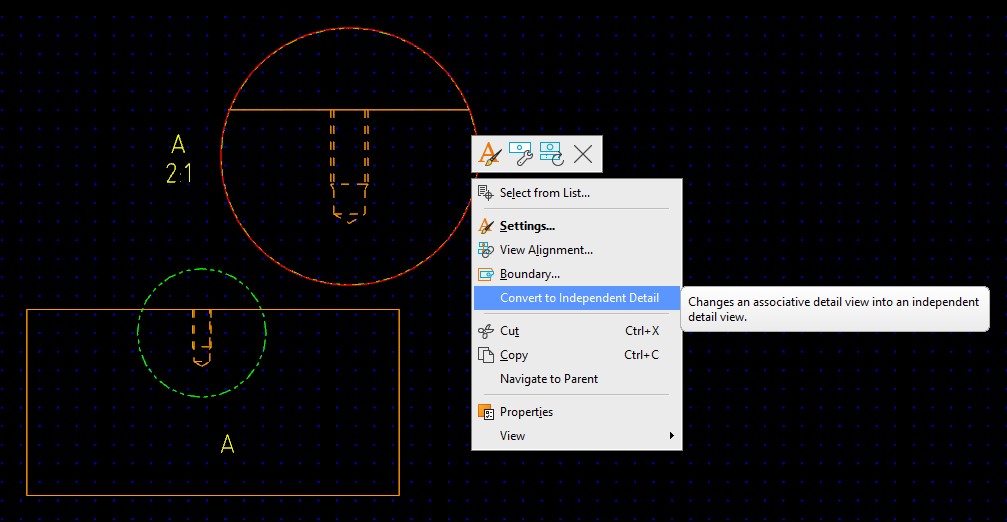Choose Boundary from context menu
This screenshot has height=522, width=1007.
(x=577, y=274)
